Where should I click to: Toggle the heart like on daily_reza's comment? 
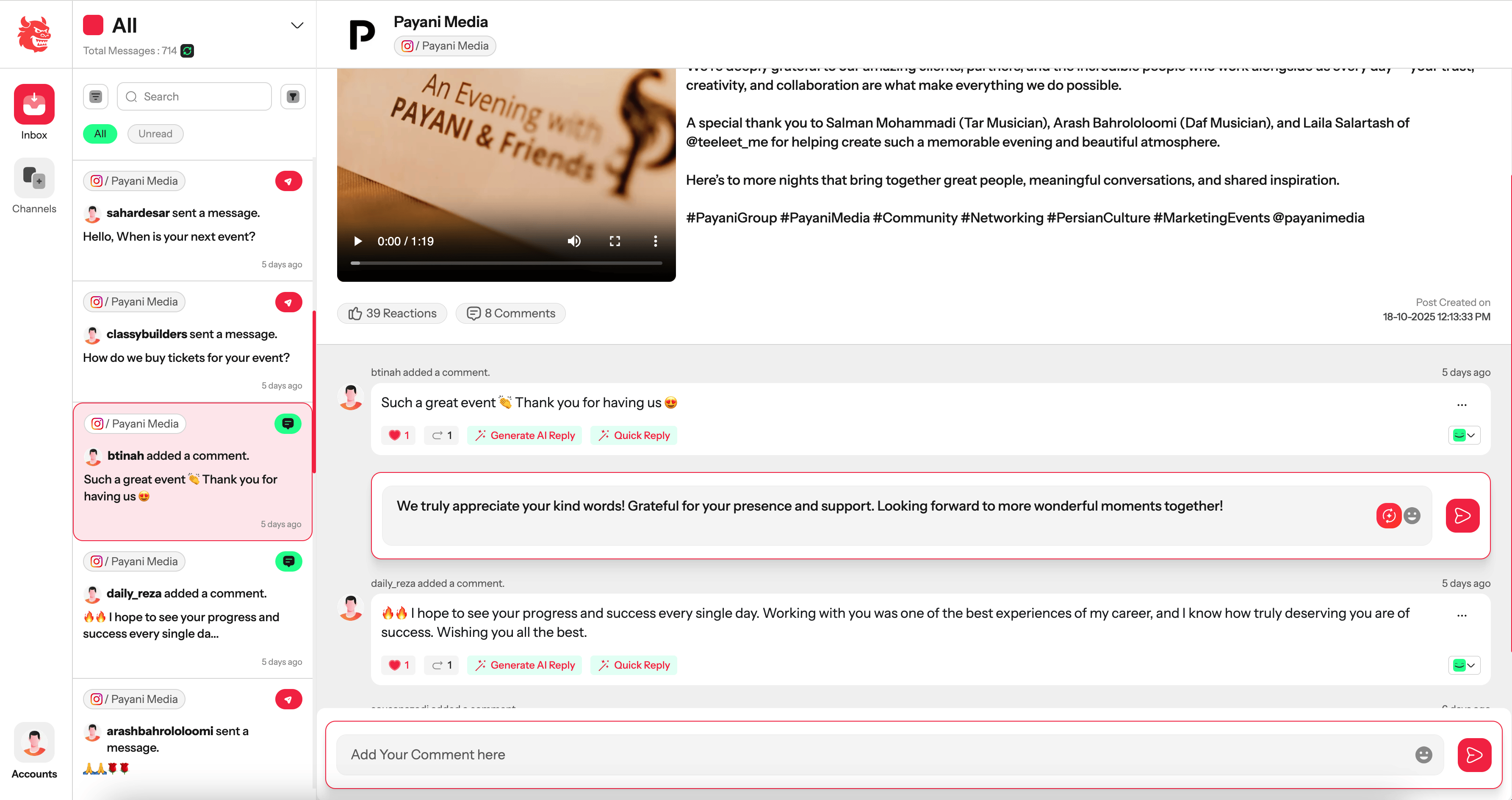[x=399, y=665]
